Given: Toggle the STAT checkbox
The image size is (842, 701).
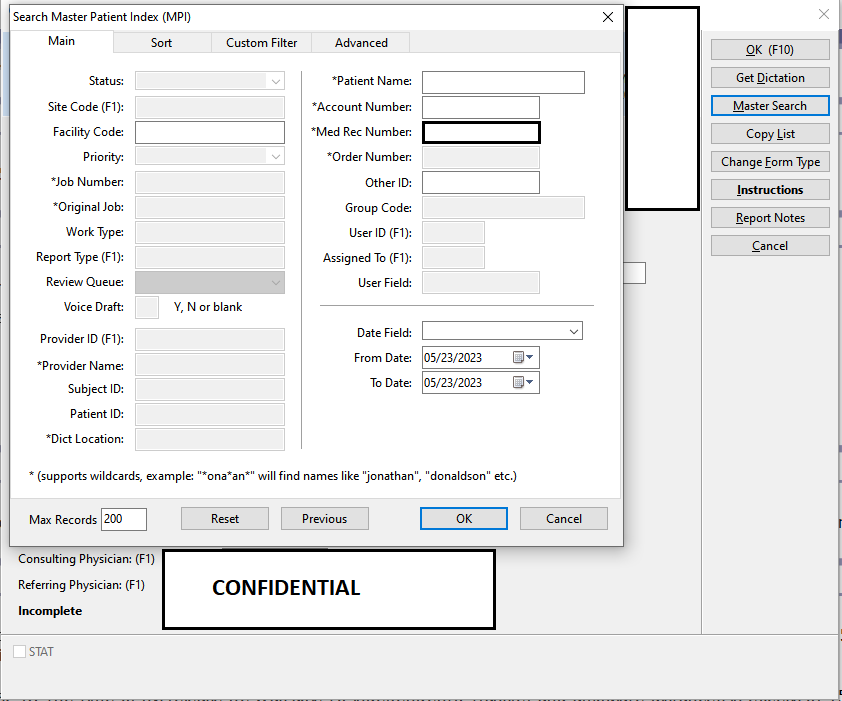Looking at the screenshot, I should 19,652.
